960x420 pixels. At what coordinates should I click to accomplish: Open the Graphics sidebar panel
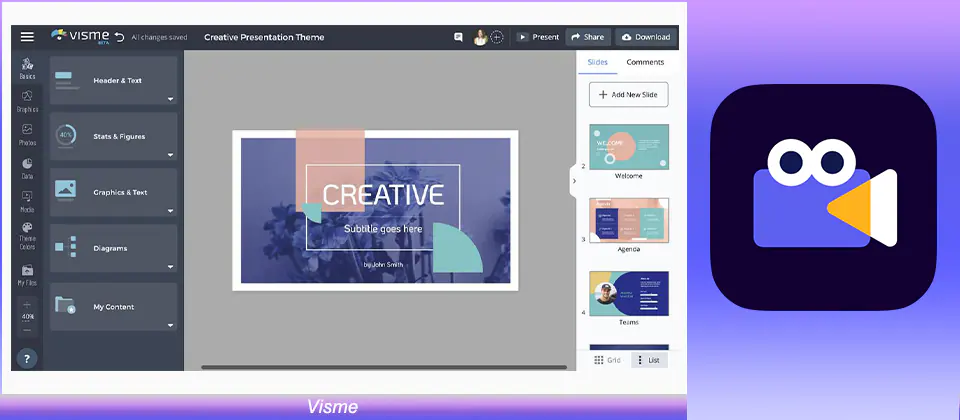[x=27, y=102]
